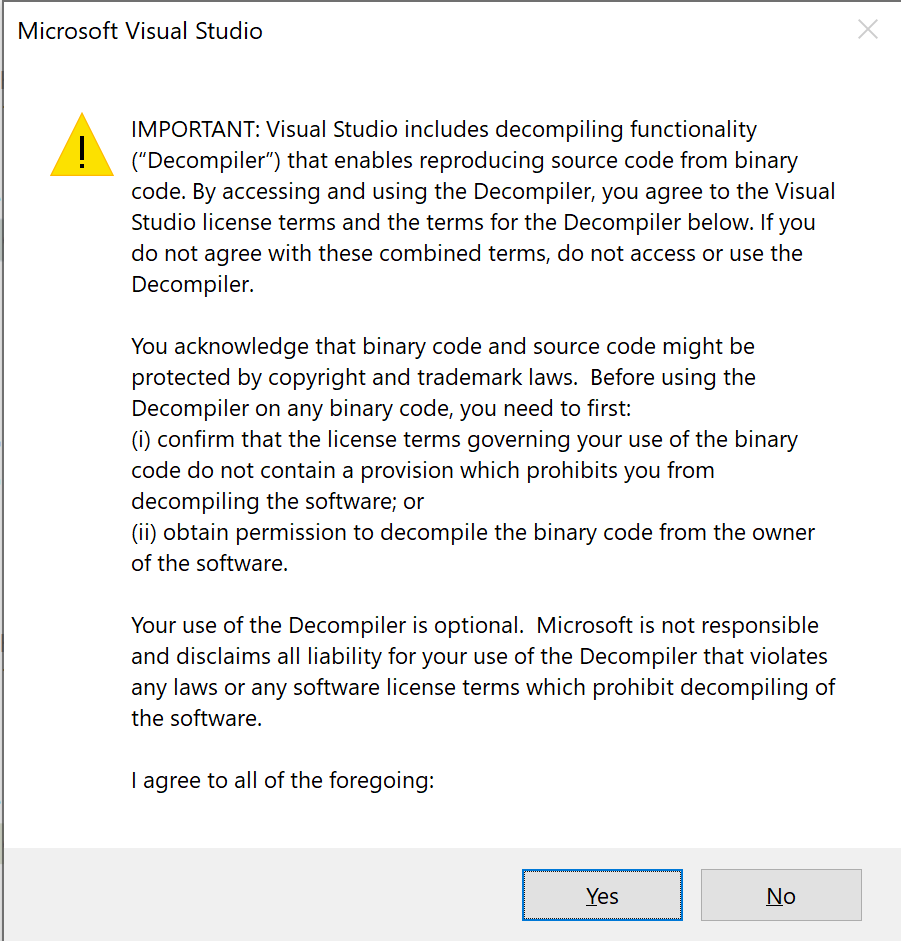Click the Microsoft Visual Studio title text
This screenshot has width=901, height=941.
tap(139, 31)
